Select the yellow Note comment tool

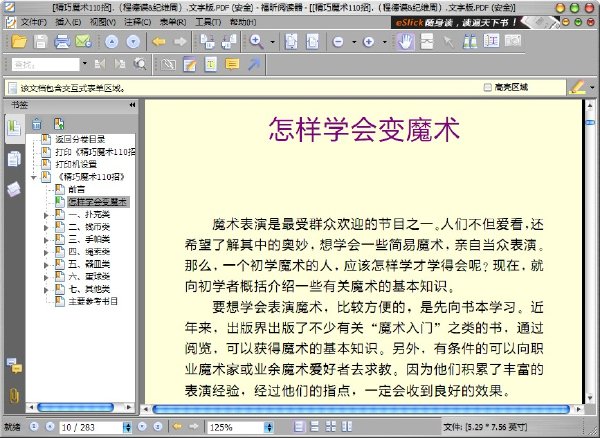click(232, 64)
